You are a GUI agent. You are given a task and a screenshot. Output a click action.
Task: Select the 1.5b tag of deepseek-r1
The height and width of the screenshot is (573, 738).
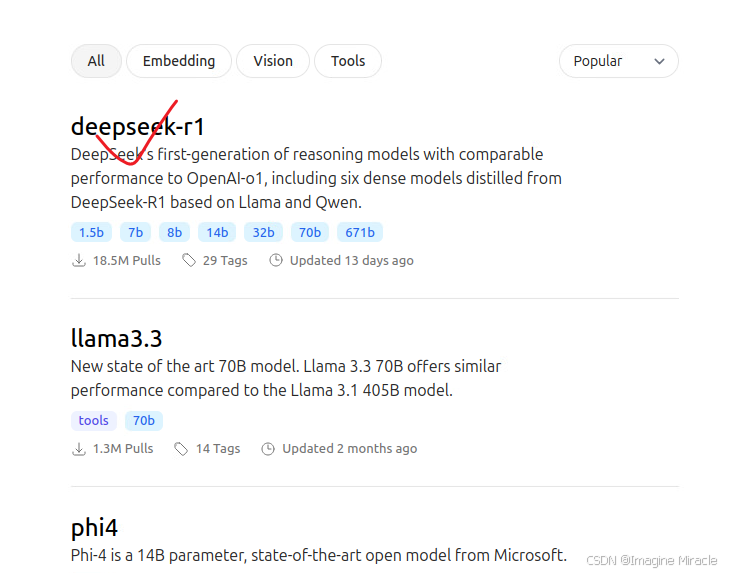91,232
